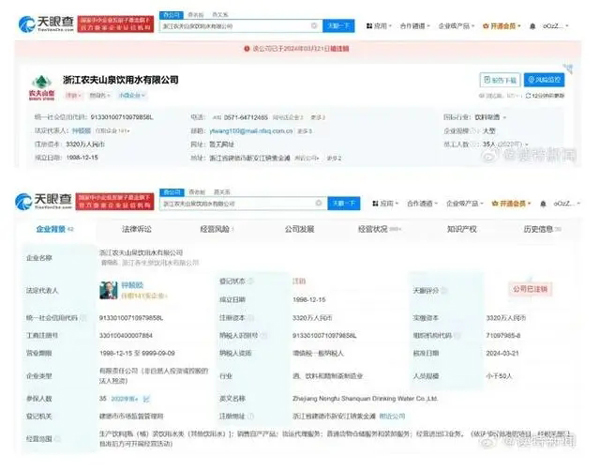600x470 pixels.
Task: Open 企业级产品 dropdown in the first screenshot
Action: (x=456, y=26)
